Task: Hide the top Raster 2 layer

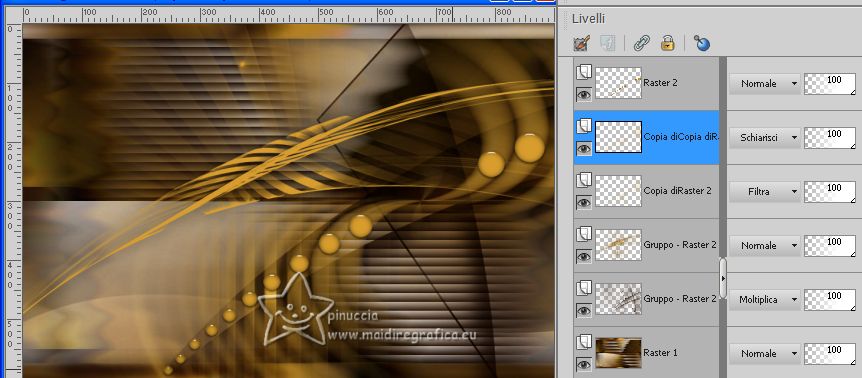Action: click(x=583, y=94)
